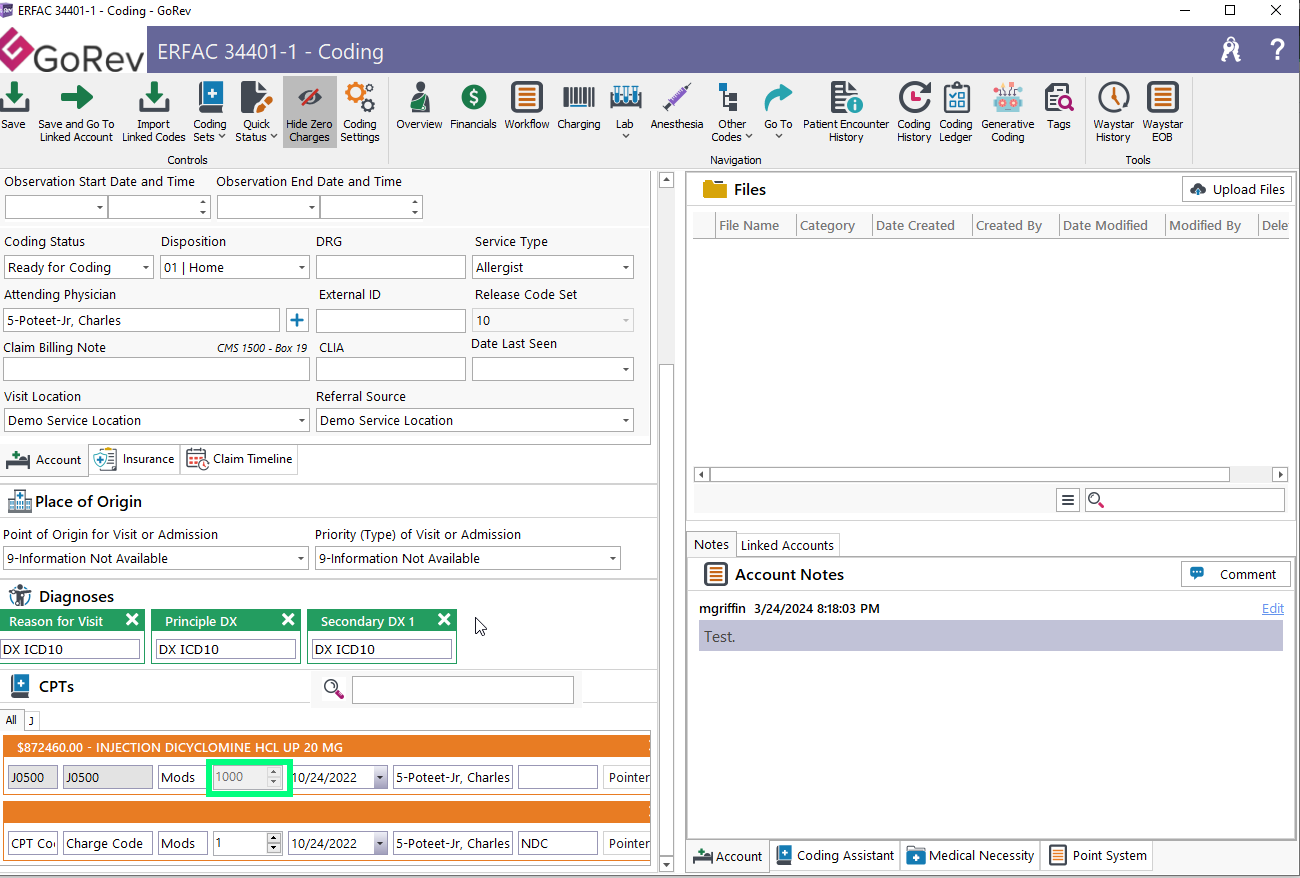Click the help question mark icon

1277,50
